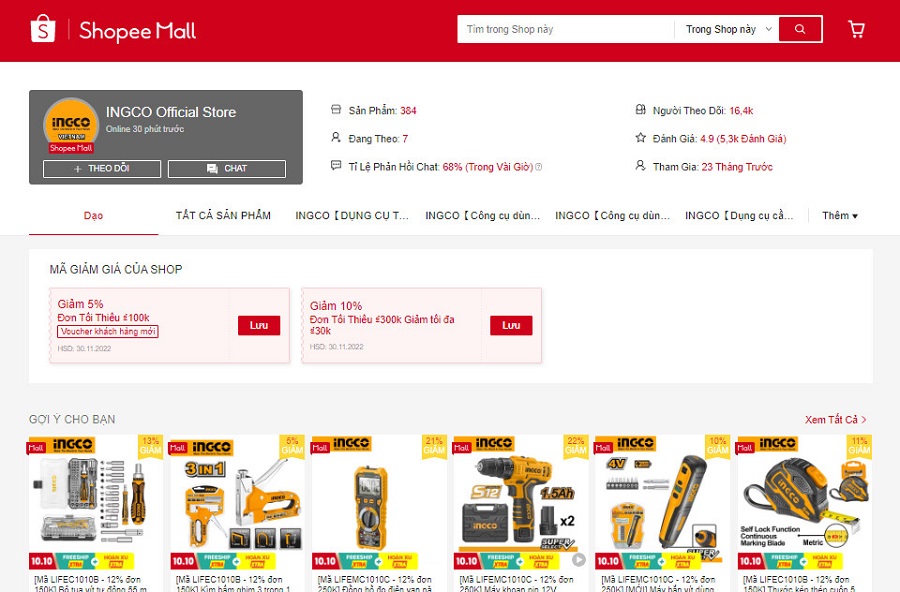Viewport: 900px width, 592px height.
Task: Play video on the cordless drill product
Action: coord(578,560)
